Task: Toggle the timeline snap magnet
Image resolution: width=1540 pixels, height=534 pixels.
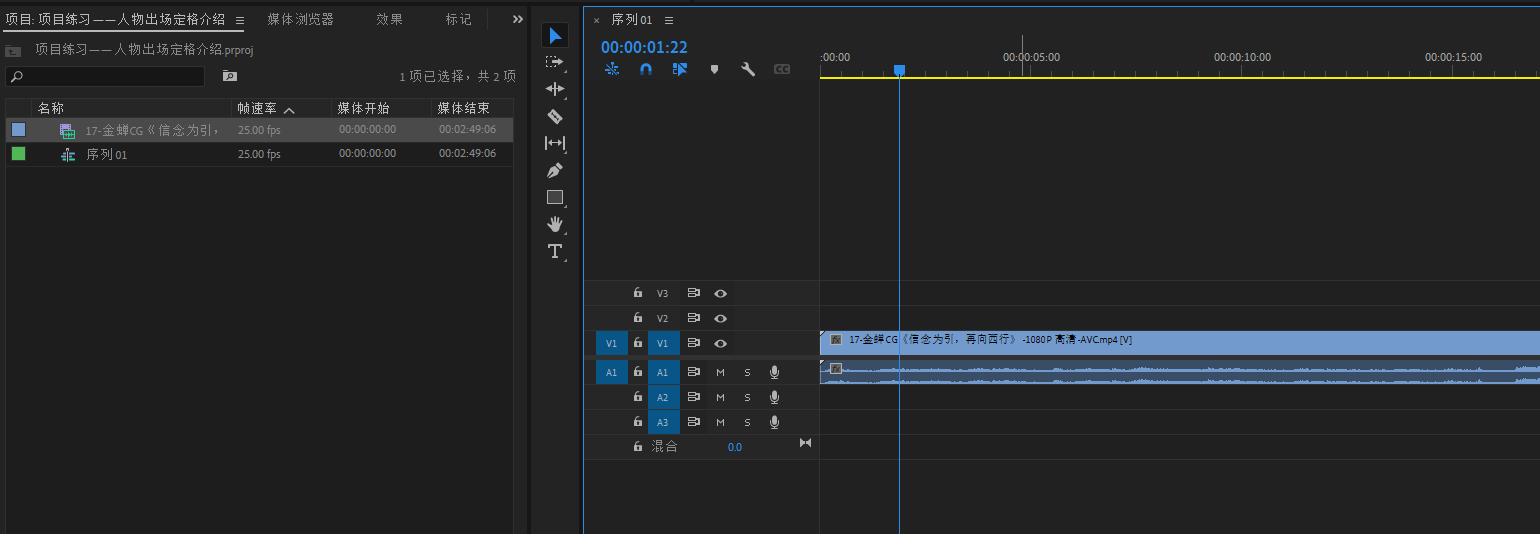Action: click(x=646, y=69)
